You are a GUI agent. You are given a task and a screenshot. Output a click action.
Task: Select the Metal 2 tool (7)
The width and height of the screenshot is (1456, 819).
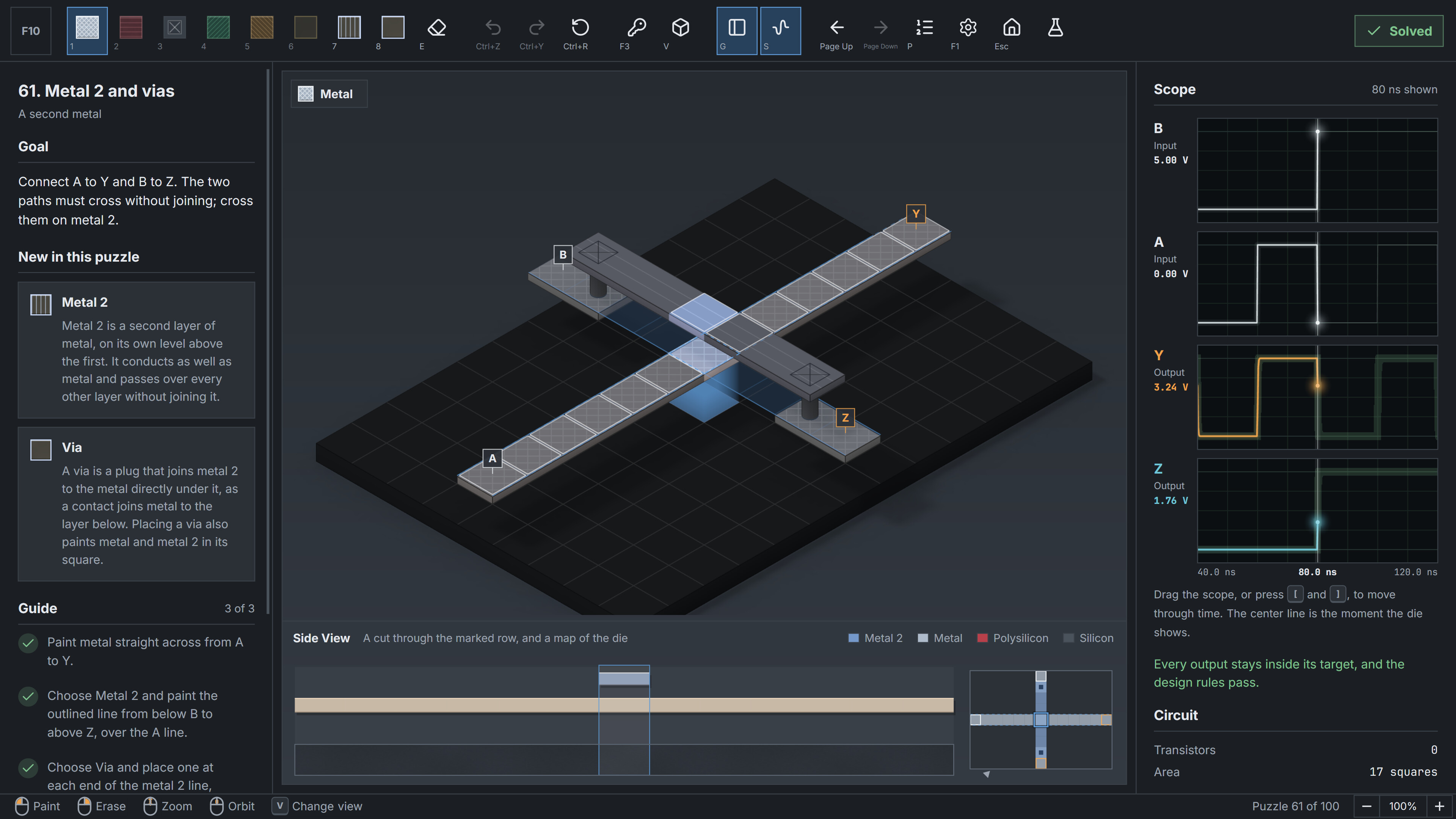349,30
